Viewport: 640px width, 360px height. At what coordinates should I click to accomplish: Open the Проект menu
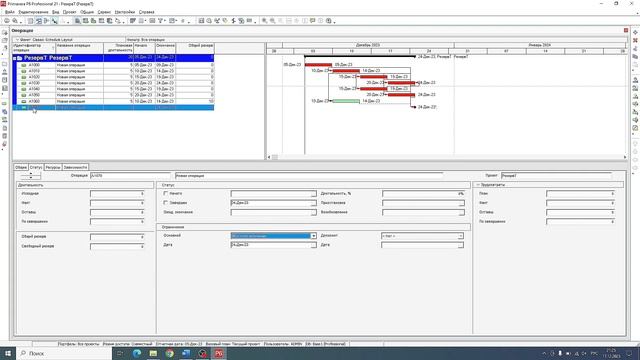coord(69,12)
